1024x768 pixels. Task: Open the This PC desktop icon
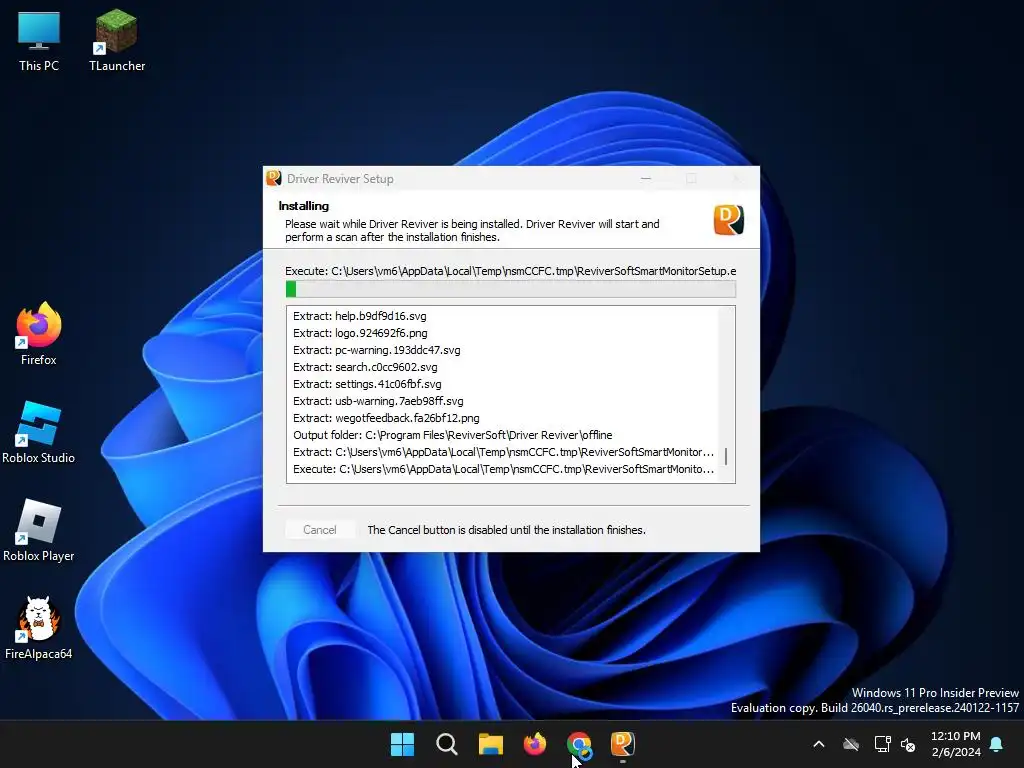[39, 40]
